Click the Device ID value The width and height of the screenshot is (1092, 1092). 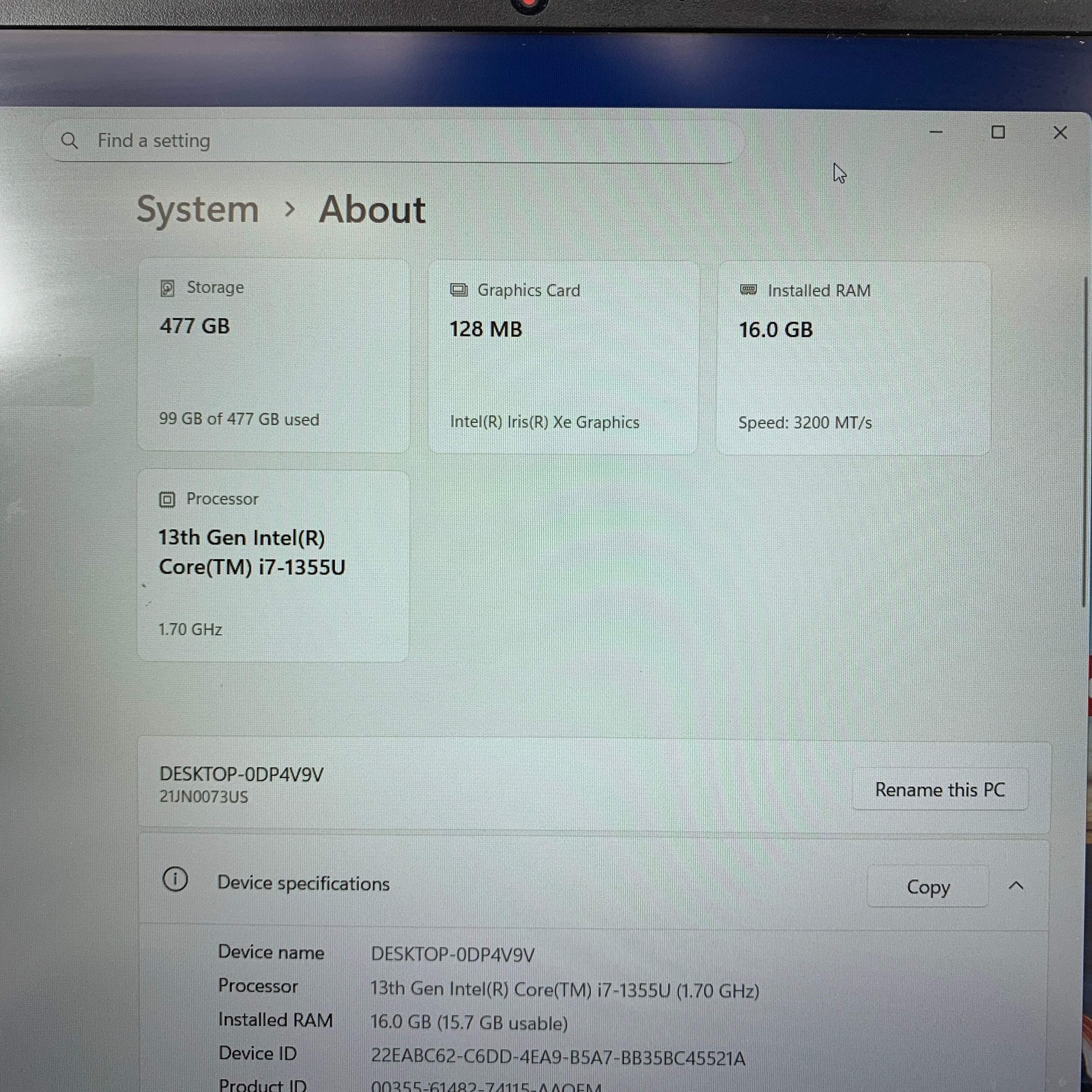558,1058
